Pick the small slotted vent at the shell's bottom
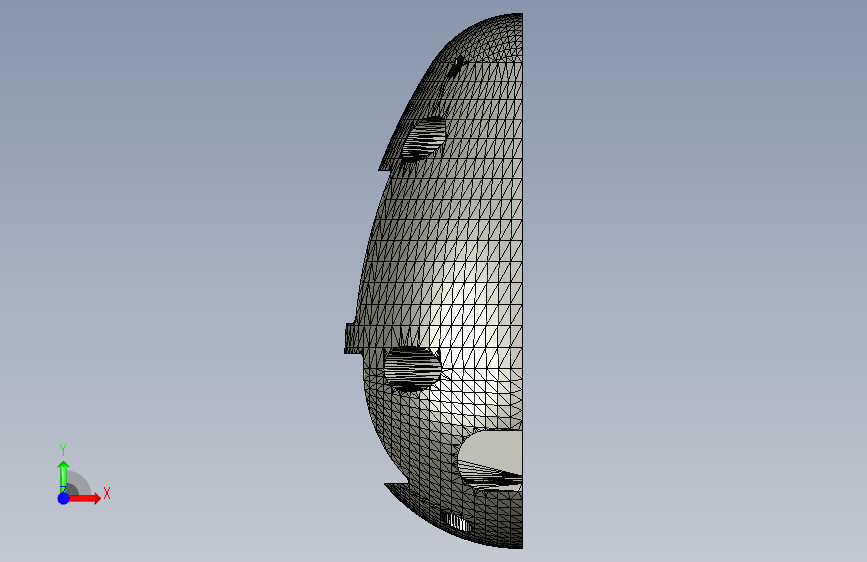This screenshot has height=562, width=867. [457, 522]
